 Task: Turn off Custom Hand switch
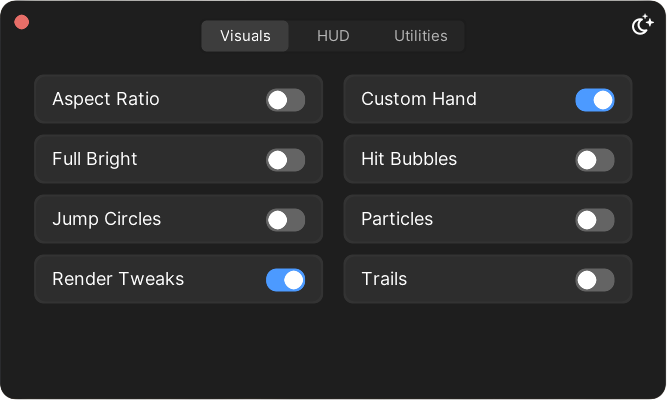[594, 100]
